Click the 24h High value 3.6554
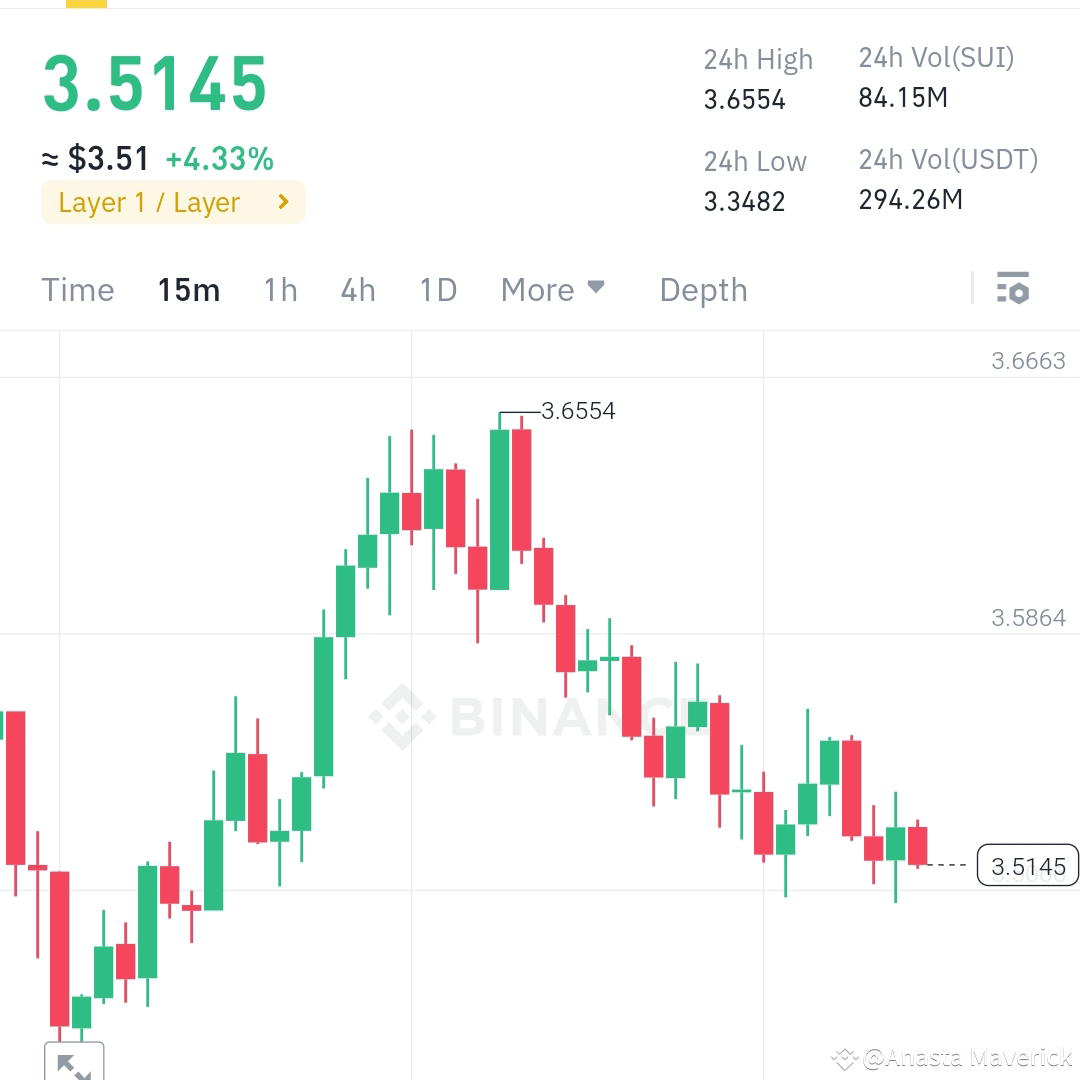The width and height of the screenshot is (1080, 1080). point(744,99)
